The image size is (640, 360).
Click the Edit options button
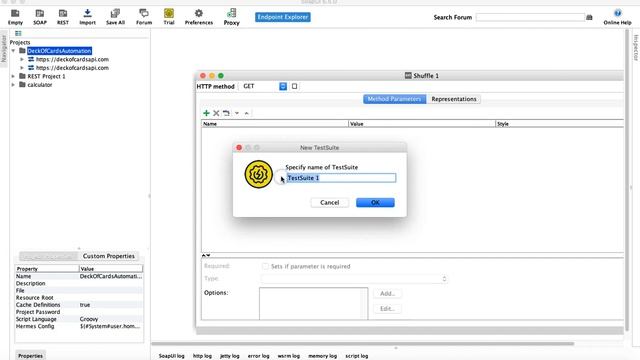387,309
